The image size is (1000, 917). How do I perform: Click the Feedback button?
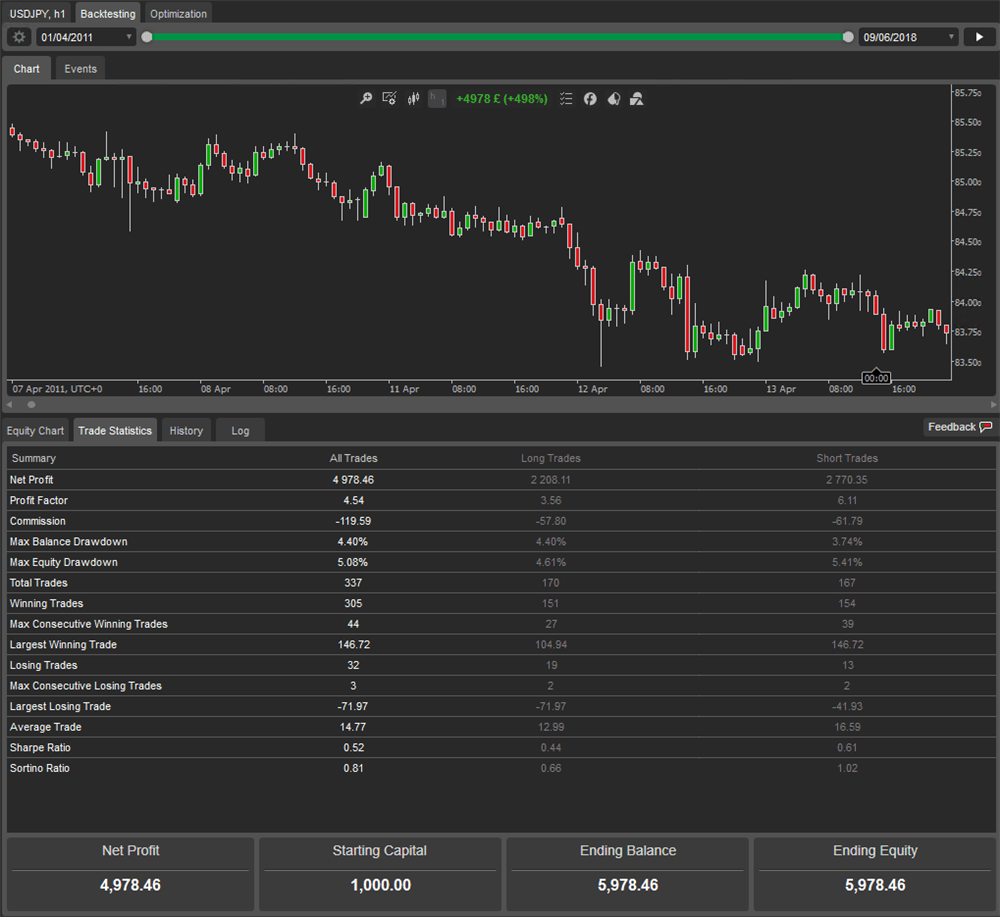click(959, 427)
